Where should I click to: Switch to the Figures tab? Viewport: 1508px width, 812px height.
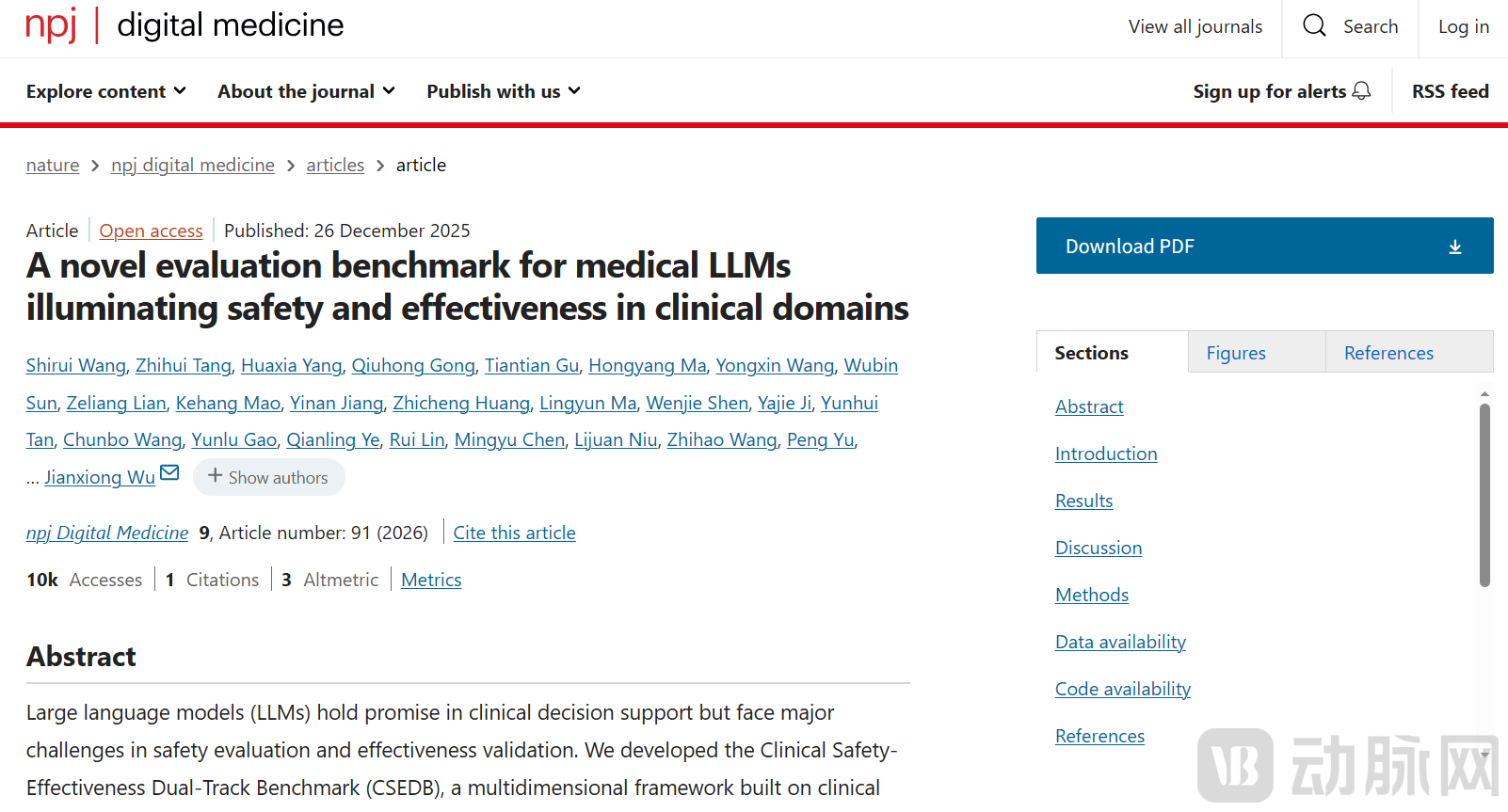pos(1235,353)
